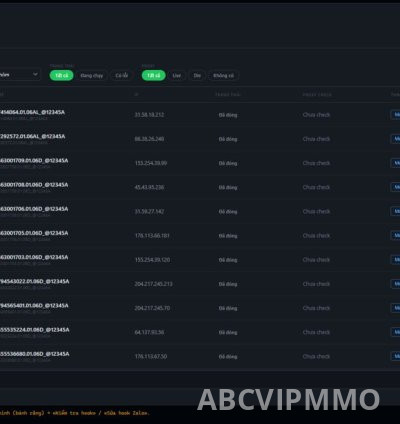This screenshot has width=400, height=424.
Task: Filter by 'Đang chạy' status
Action: pos(92,75)
